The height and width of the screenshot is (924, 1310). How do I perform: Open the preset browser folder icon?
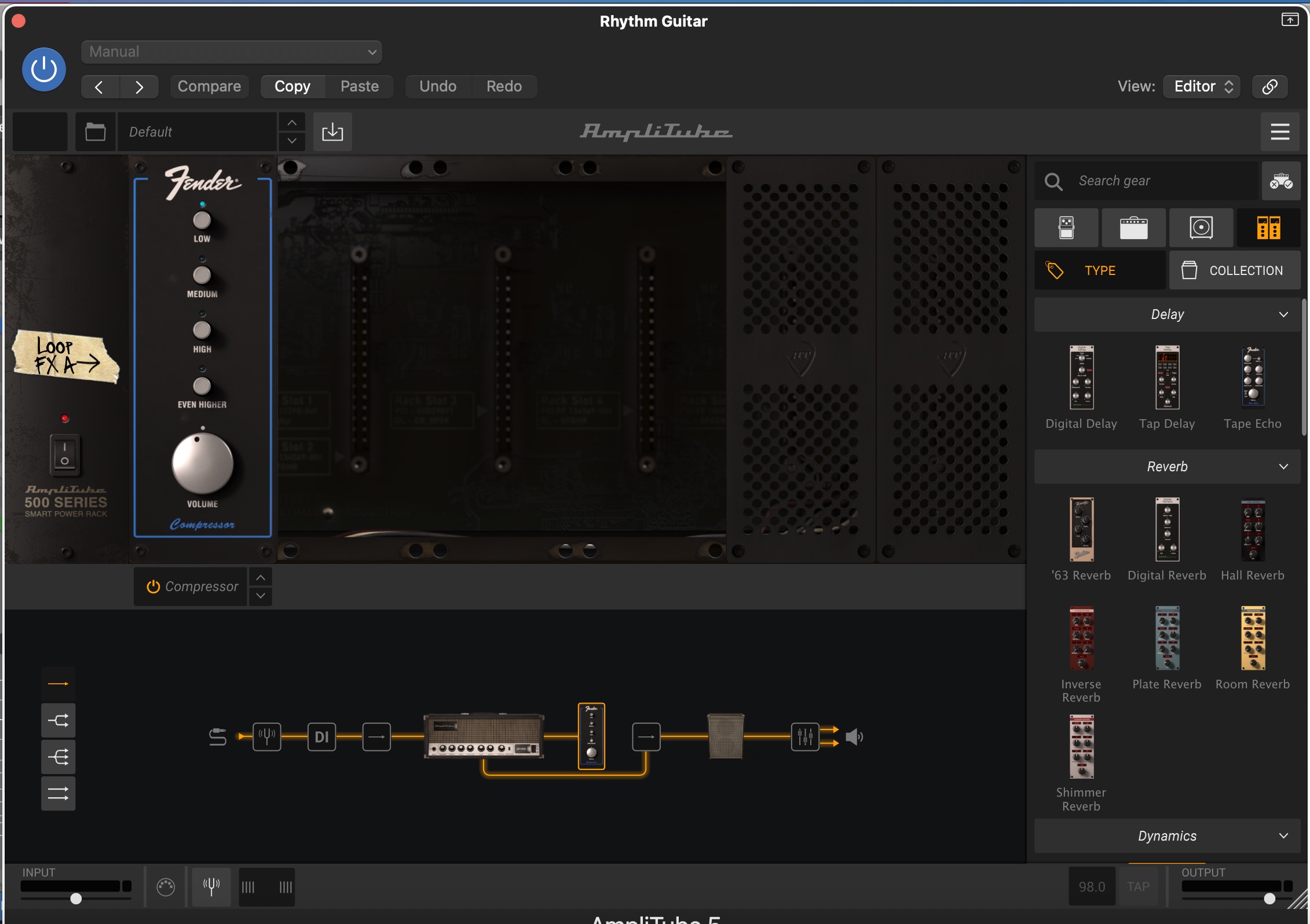tap(96, 132)
